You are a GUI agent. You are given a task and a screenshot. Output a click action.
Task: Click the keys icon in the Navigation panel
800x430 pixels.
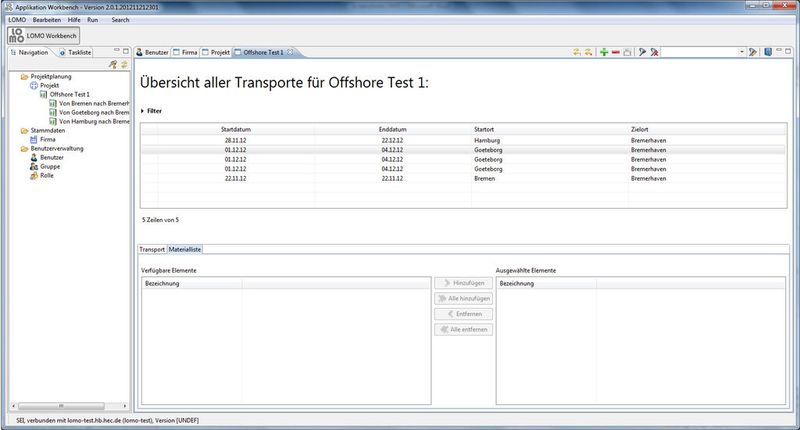(x=113, y=64)
